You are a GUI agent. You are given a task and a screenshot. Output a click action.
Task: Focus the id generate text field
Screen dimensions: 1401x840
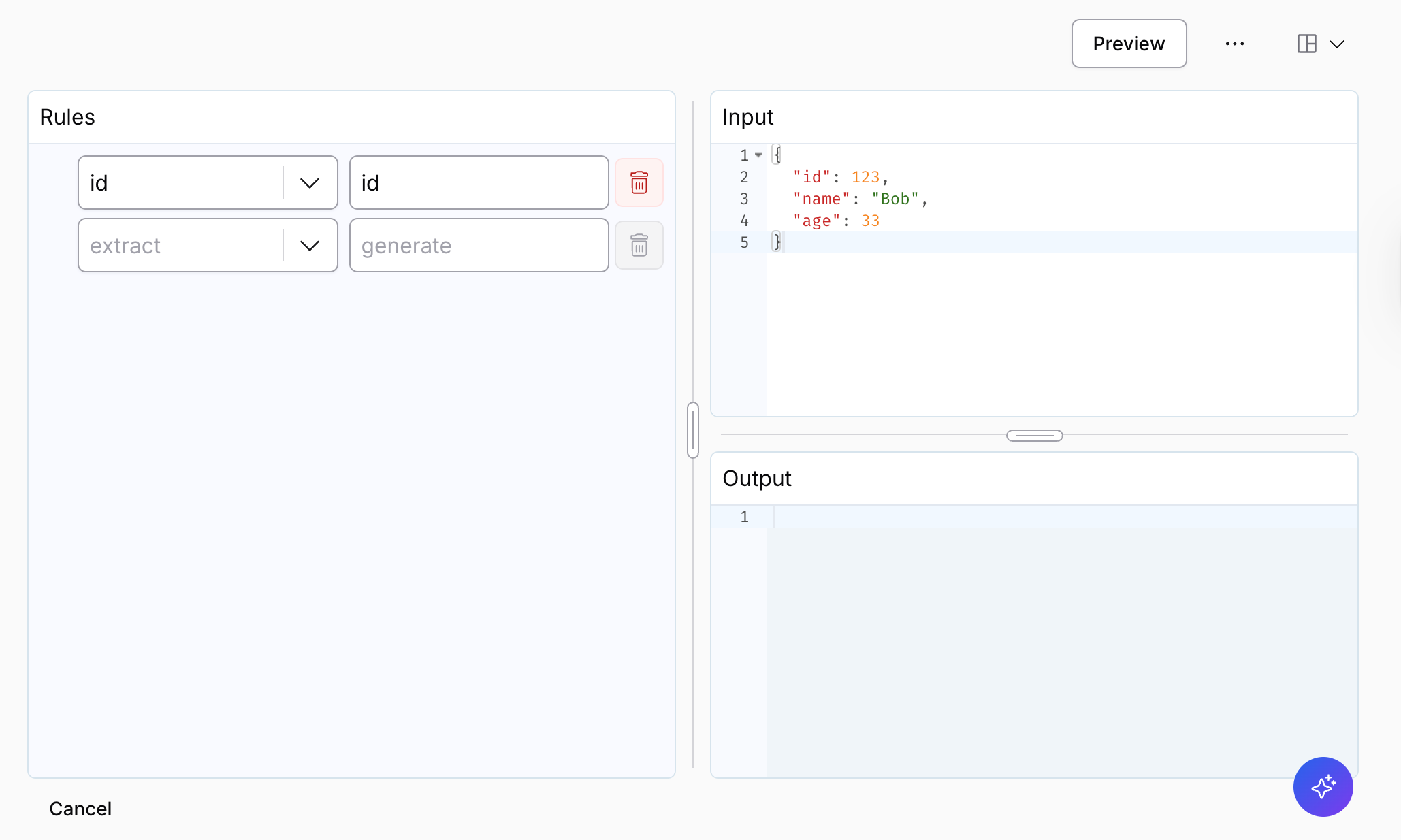[x=479, y=182]
